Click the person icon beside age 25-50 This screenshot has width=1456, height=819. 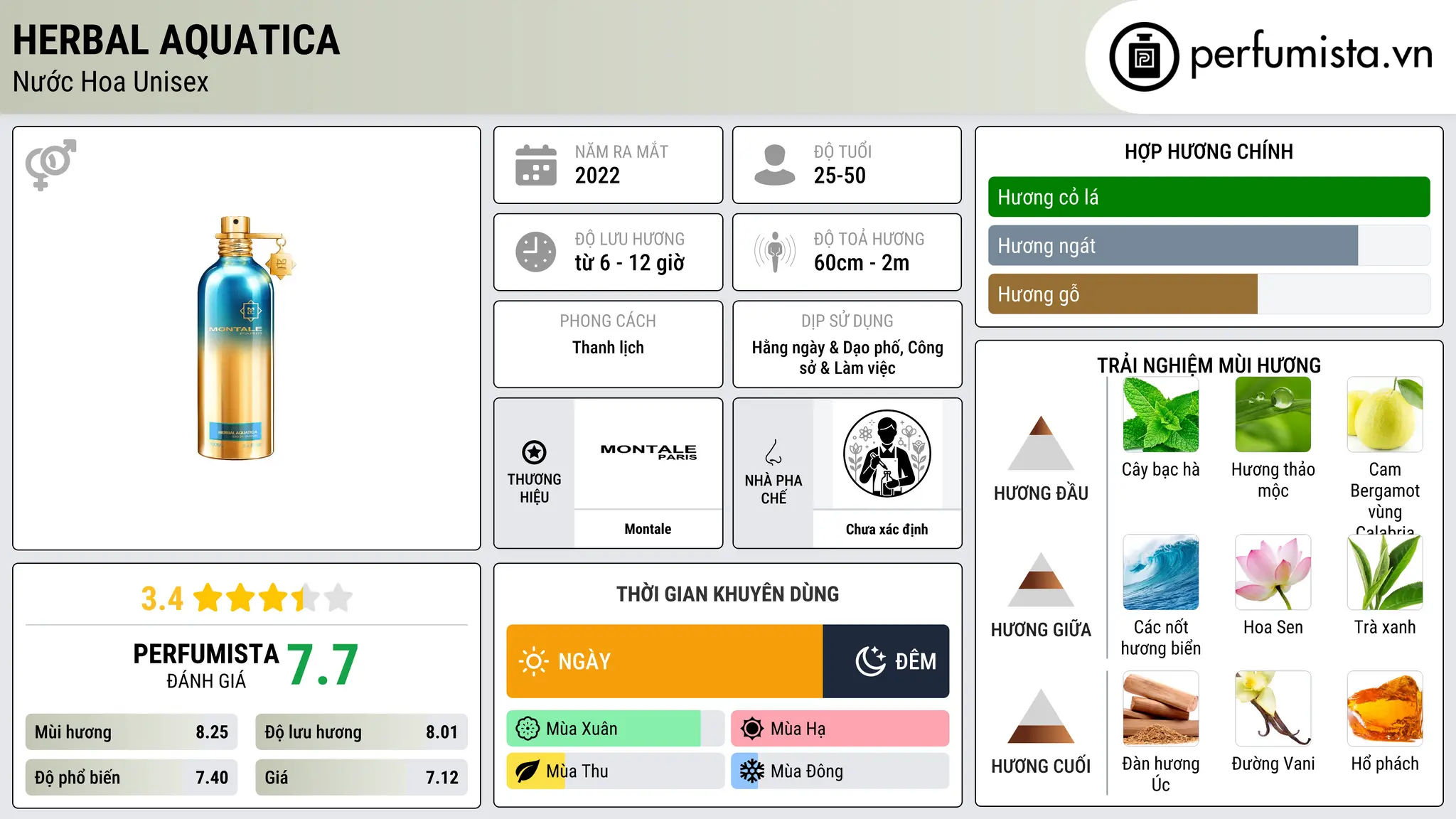tap(775, 165)
